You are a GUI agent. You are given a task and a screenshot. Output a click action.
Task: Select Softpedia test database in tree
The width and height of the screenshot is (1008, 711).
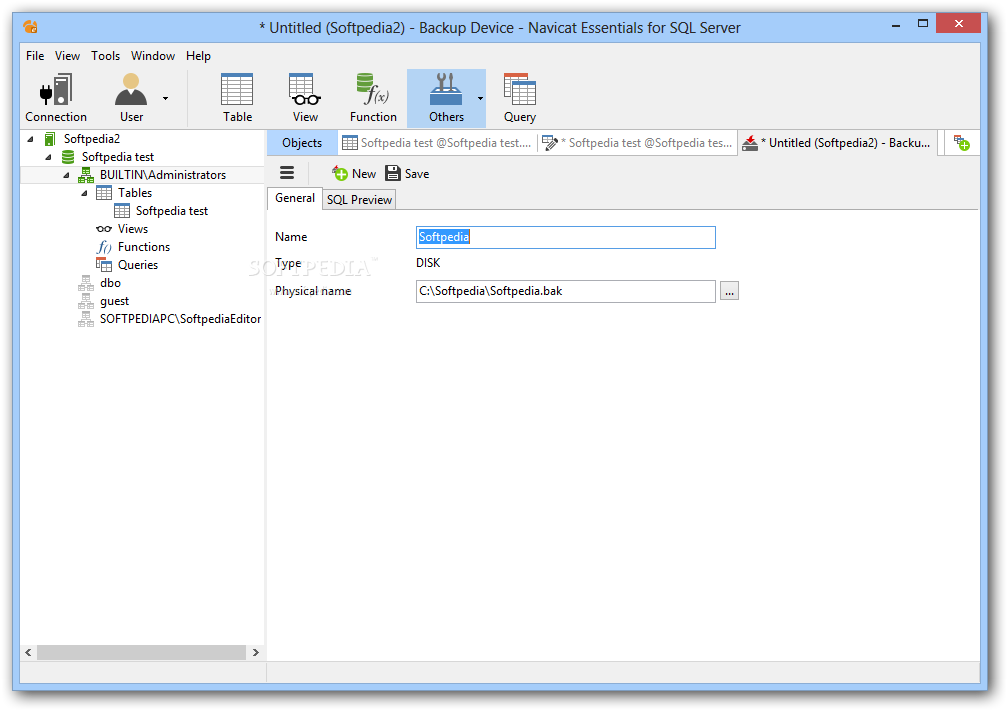118,157
